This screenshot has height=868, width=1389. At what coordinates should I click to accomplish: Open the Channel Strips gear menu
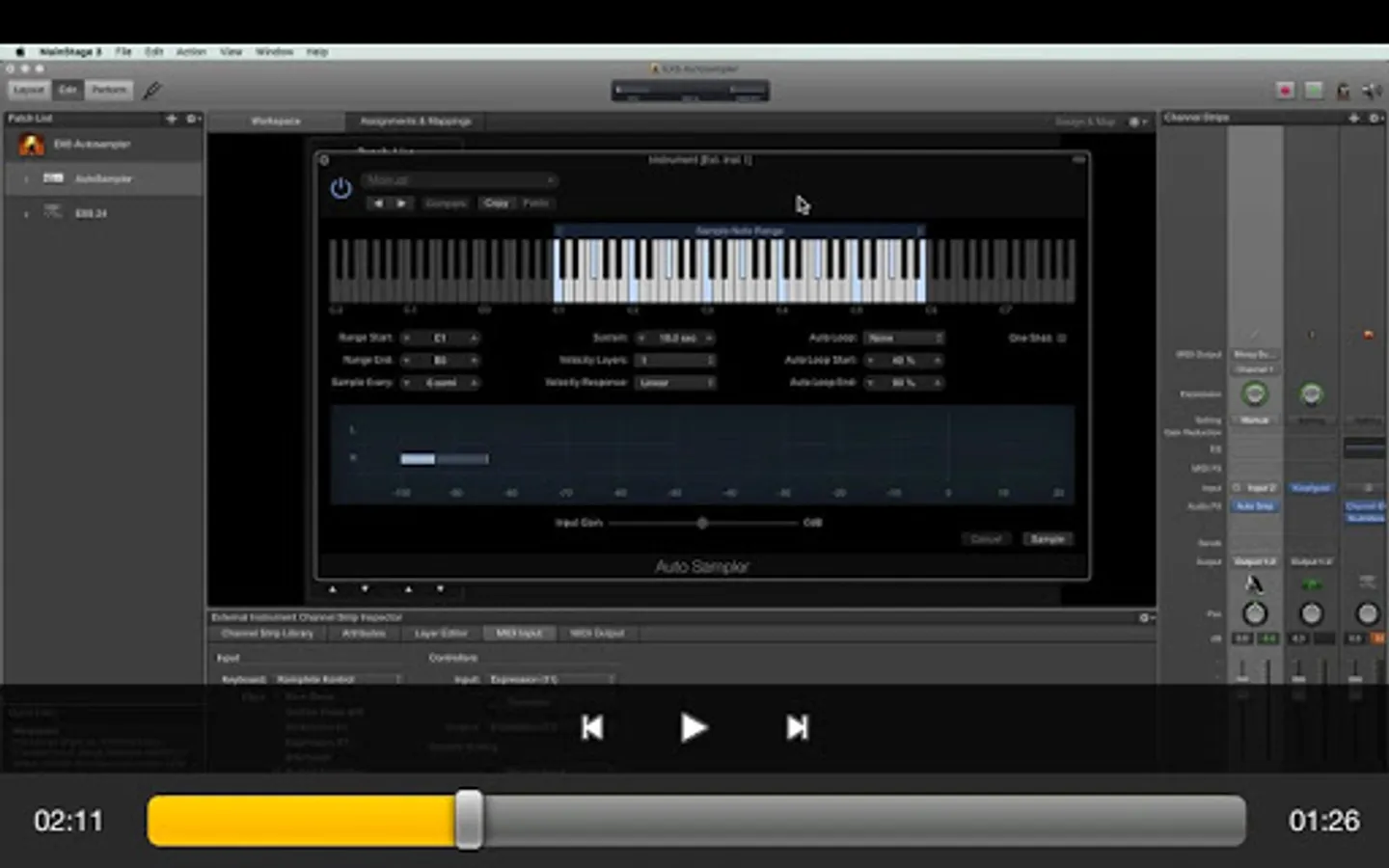1375,118
